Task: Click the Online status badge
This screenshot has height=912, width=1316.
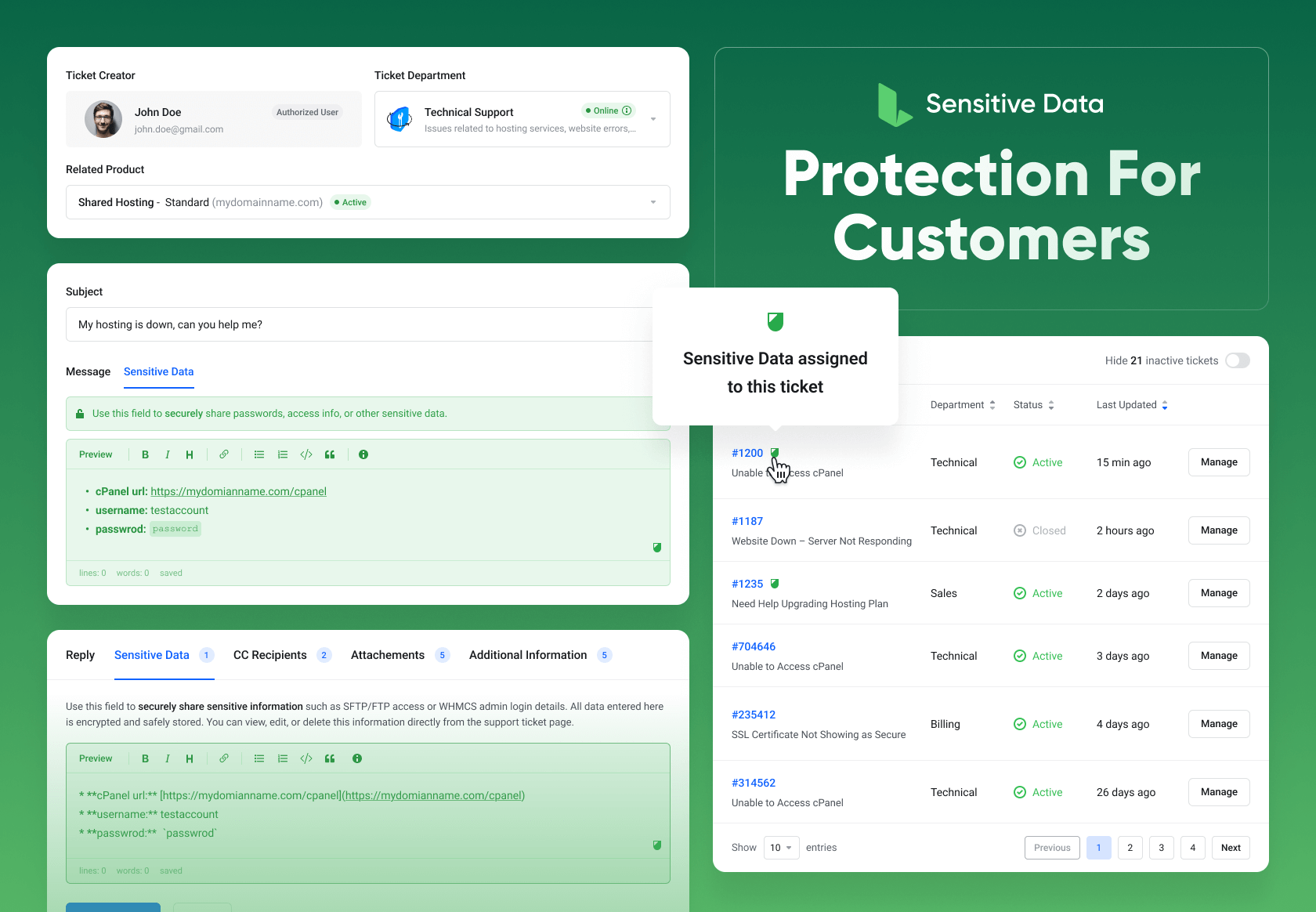Action: tap(608, 110)
